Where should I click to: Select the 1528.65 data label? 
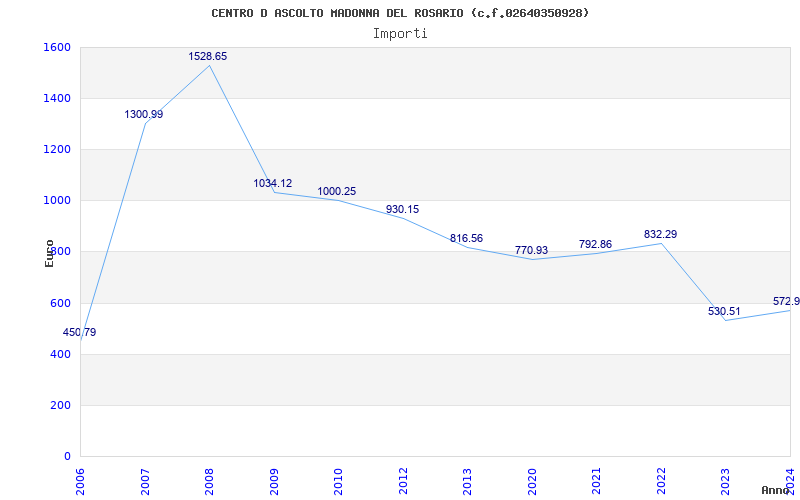pos(208,57)
